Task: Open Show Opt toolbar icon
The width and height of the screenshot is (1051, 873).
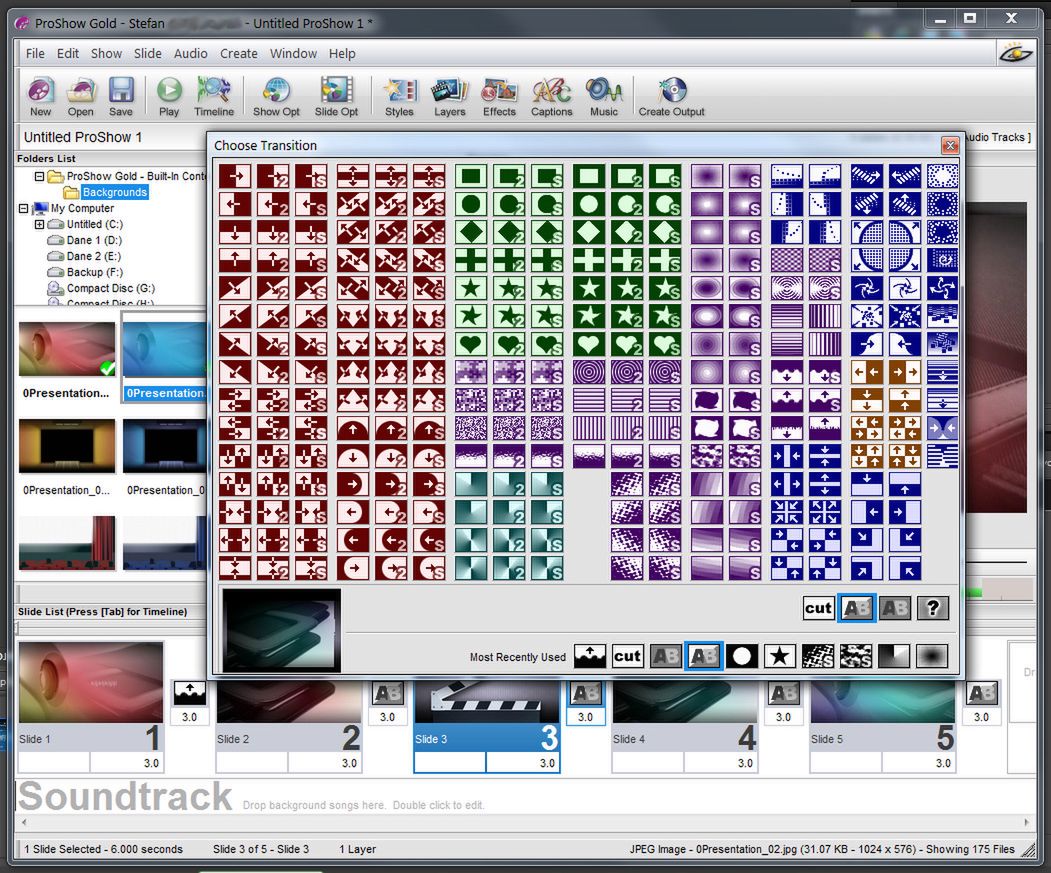Action: (x=276, y=97)
